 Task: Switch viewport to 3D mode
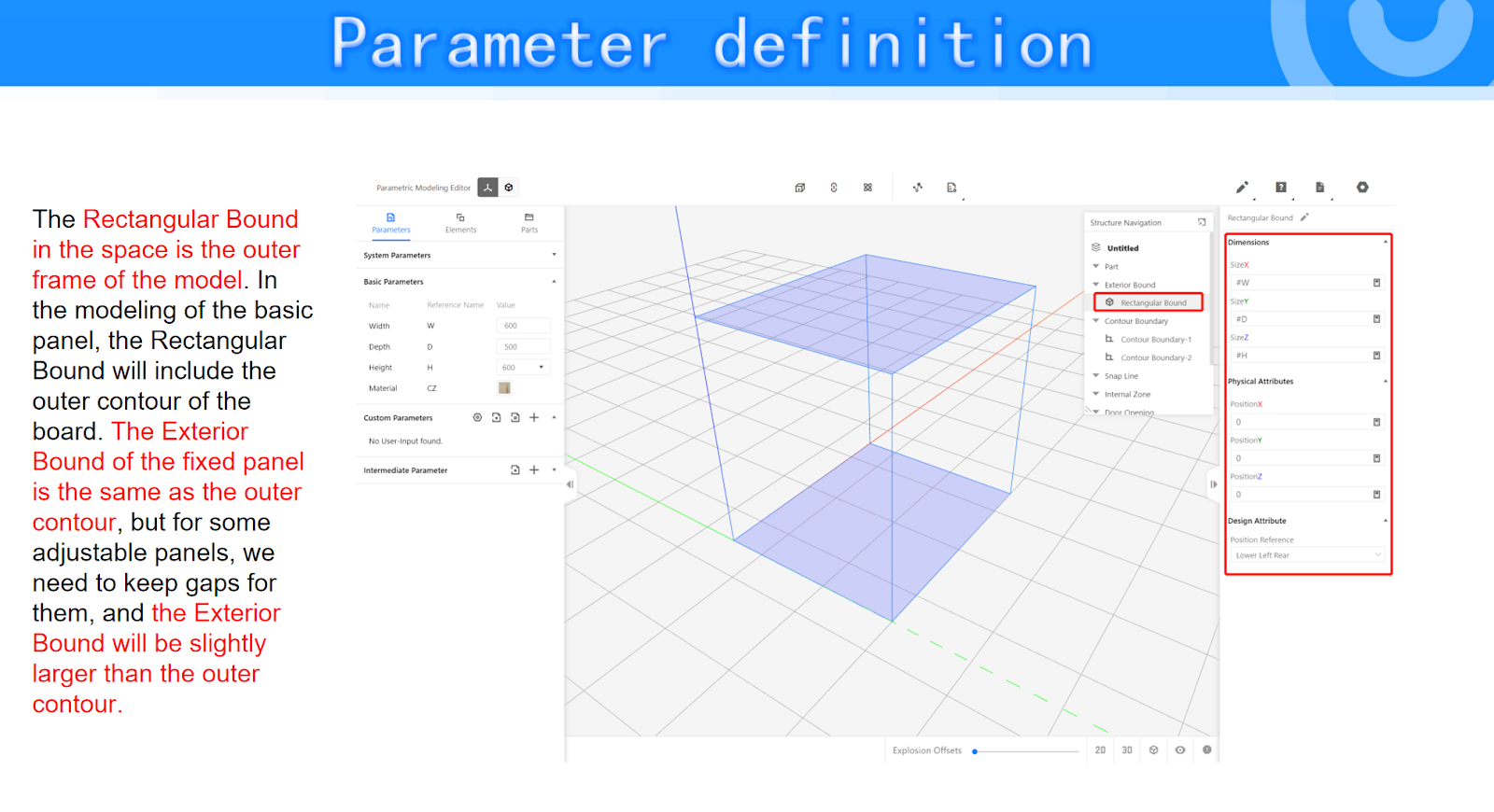pos(1127,750)
